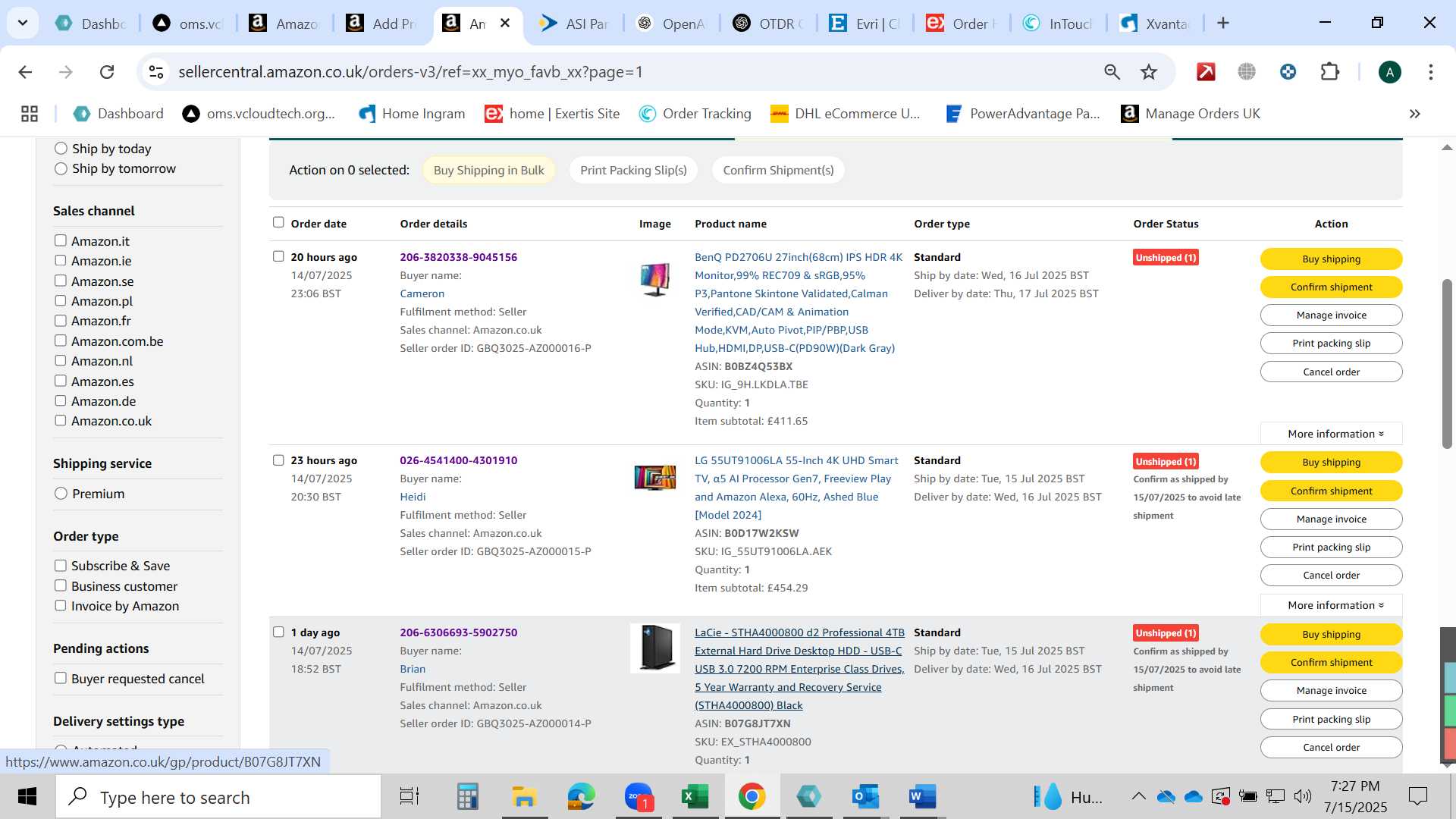The width and height of the screenshot is (1456, 819).
Task: Tick the Buyer requested cancel checkbox
Action: [61, 678]
